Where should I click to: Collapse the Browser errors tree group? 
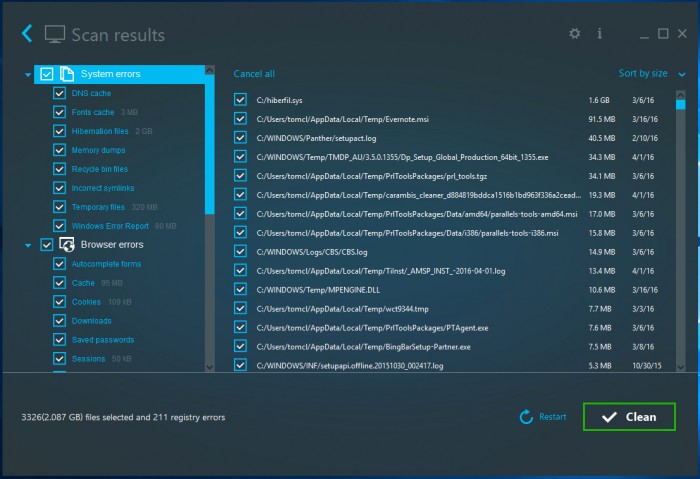coord(28,245)
